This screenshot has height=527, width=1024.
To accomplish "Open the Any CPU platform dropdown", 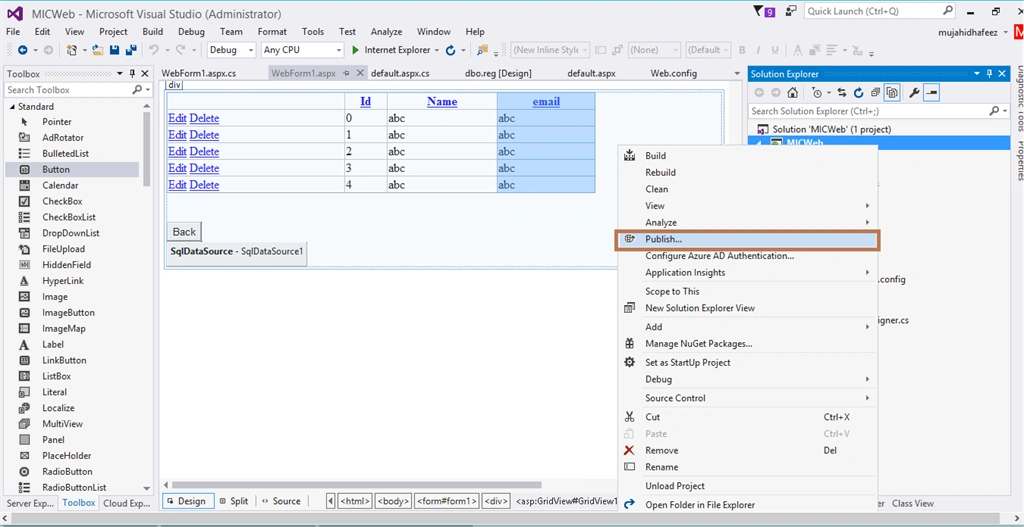I will [x=302, y=50].
